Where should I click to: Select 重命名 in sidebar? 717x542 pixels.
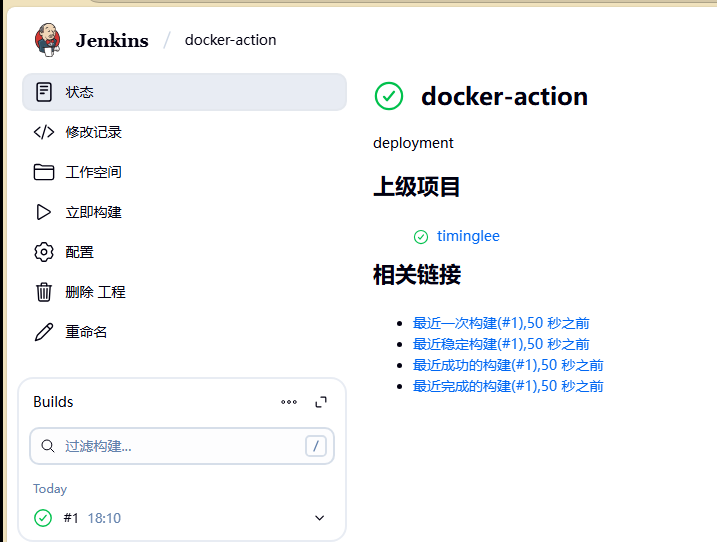86,332
